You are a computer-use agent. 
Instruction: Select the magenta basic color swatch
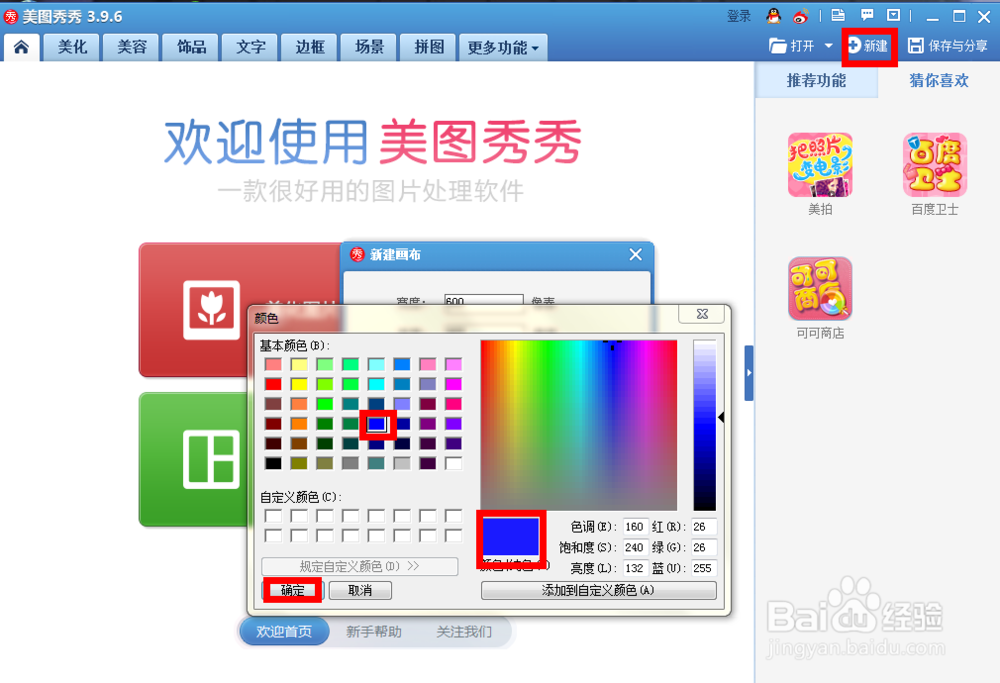point(453,384)
